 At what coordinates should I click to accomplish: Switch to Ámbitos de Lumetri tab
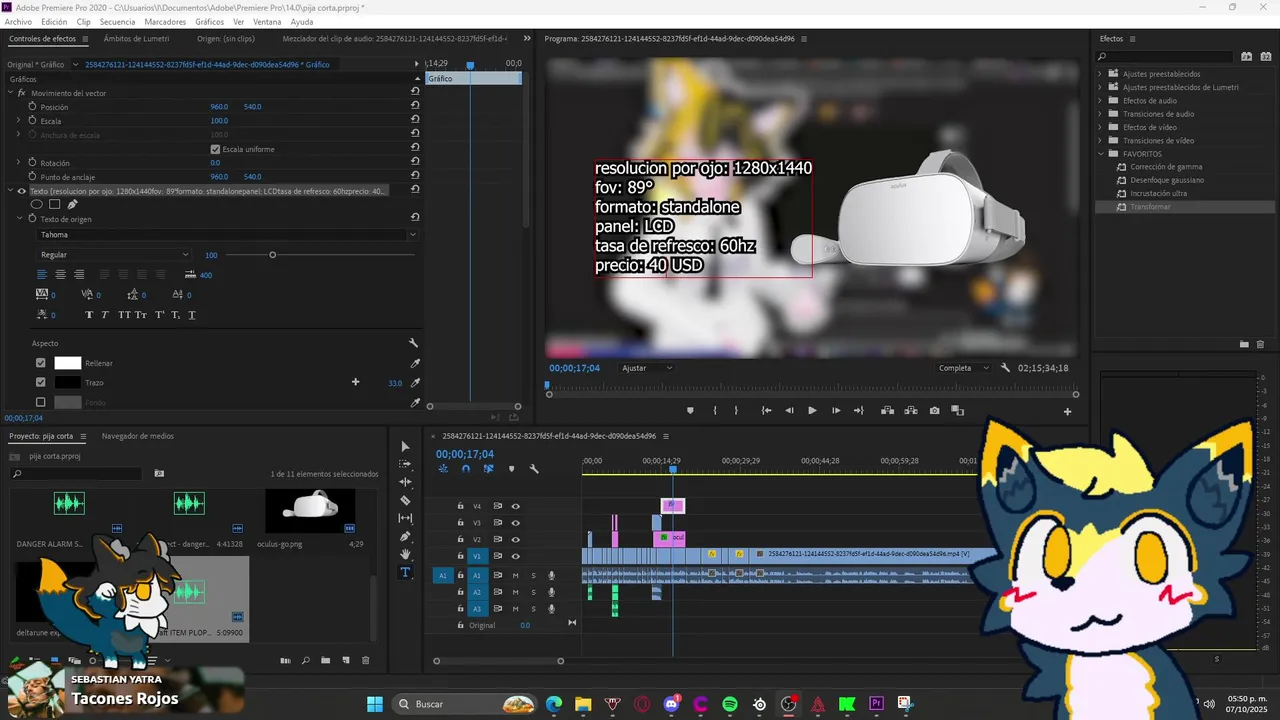click(x=136, y=39)
